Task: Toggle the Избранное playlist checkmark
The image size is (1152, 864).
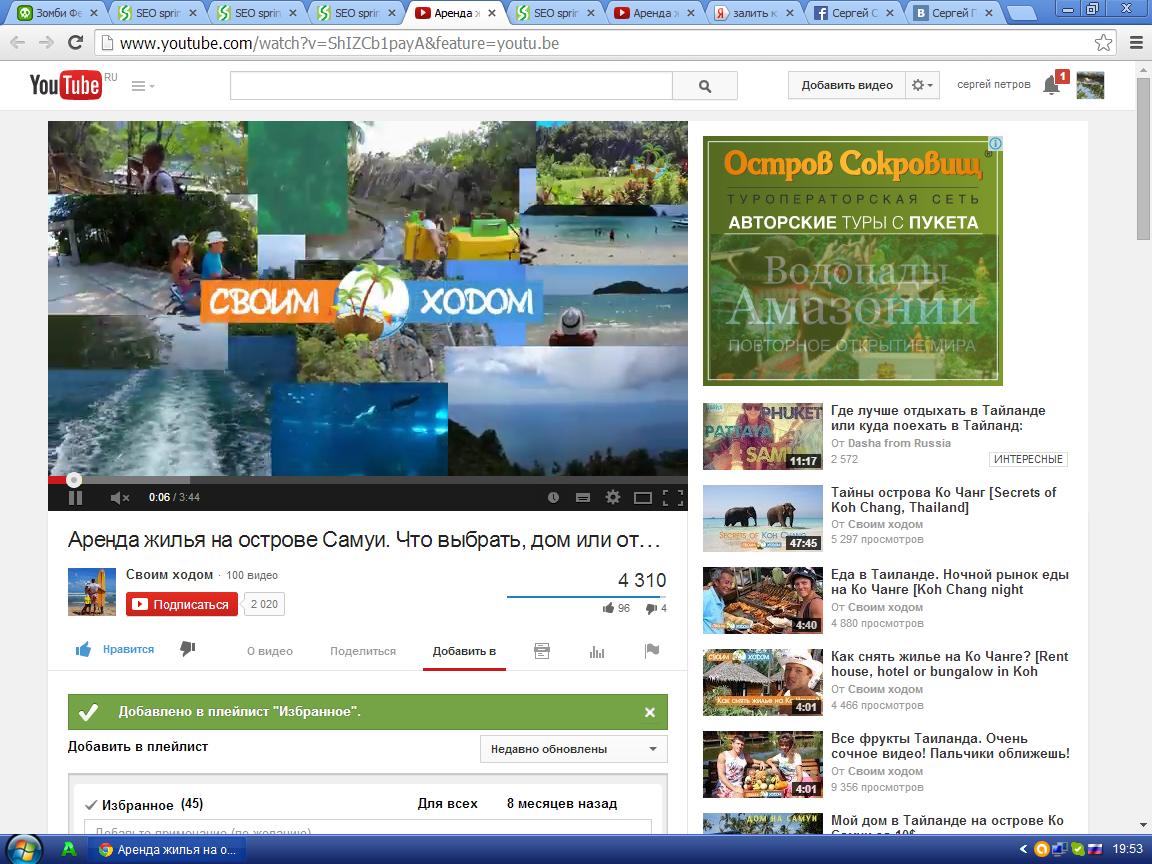Action: 91,804
